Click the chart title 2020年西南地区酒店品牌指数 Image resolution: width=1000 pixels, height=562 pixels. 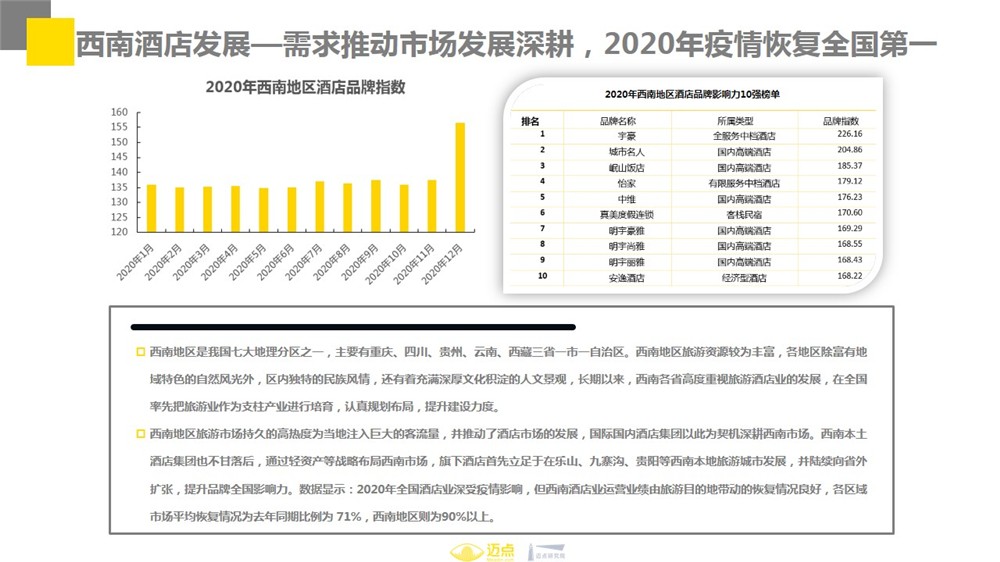pyautogui.click(x=304, y=87)
